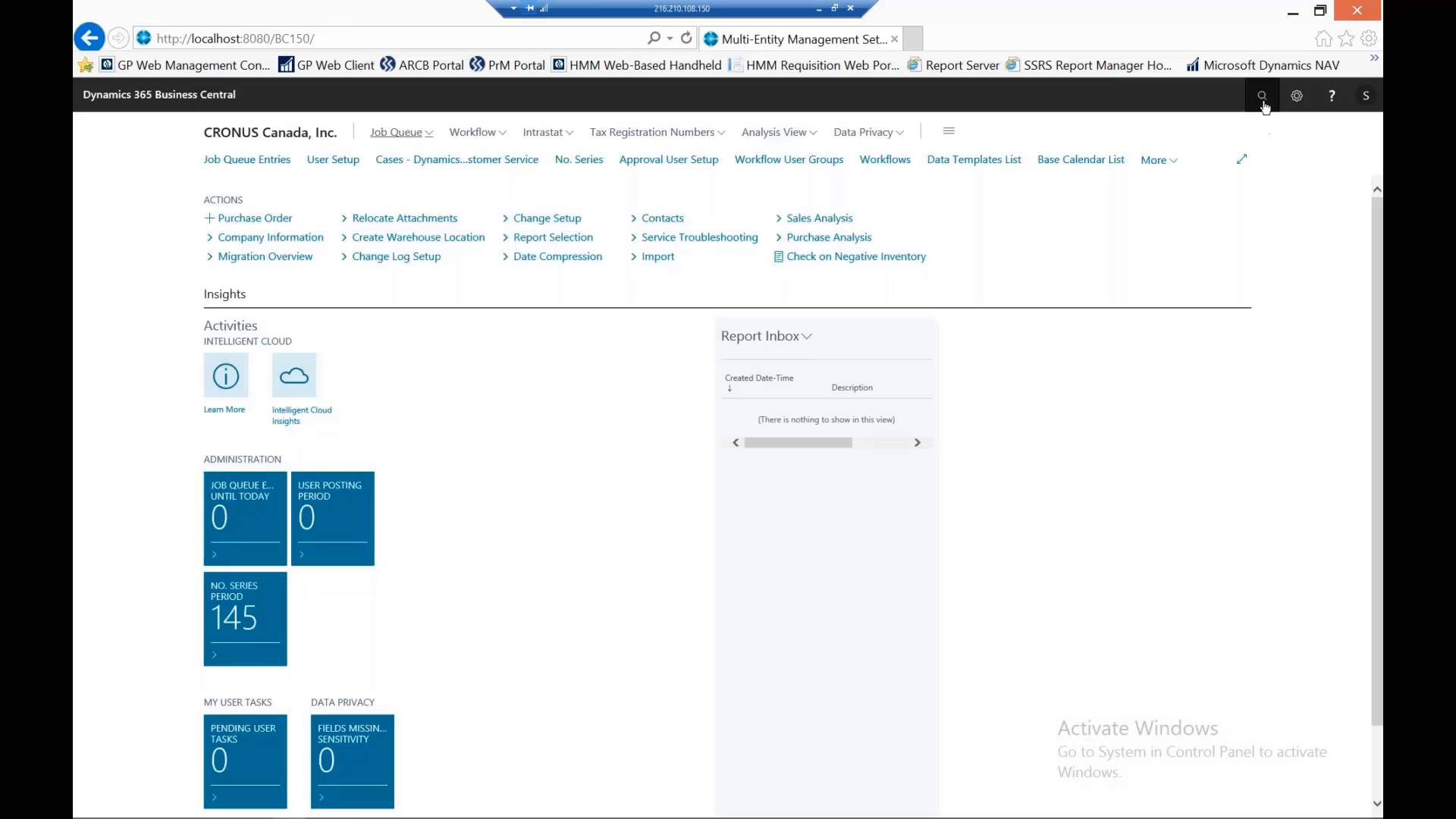This screenshot has height=819, width=1456.
Task: Click the Learn More info icon
Action: tap(224, 375)
